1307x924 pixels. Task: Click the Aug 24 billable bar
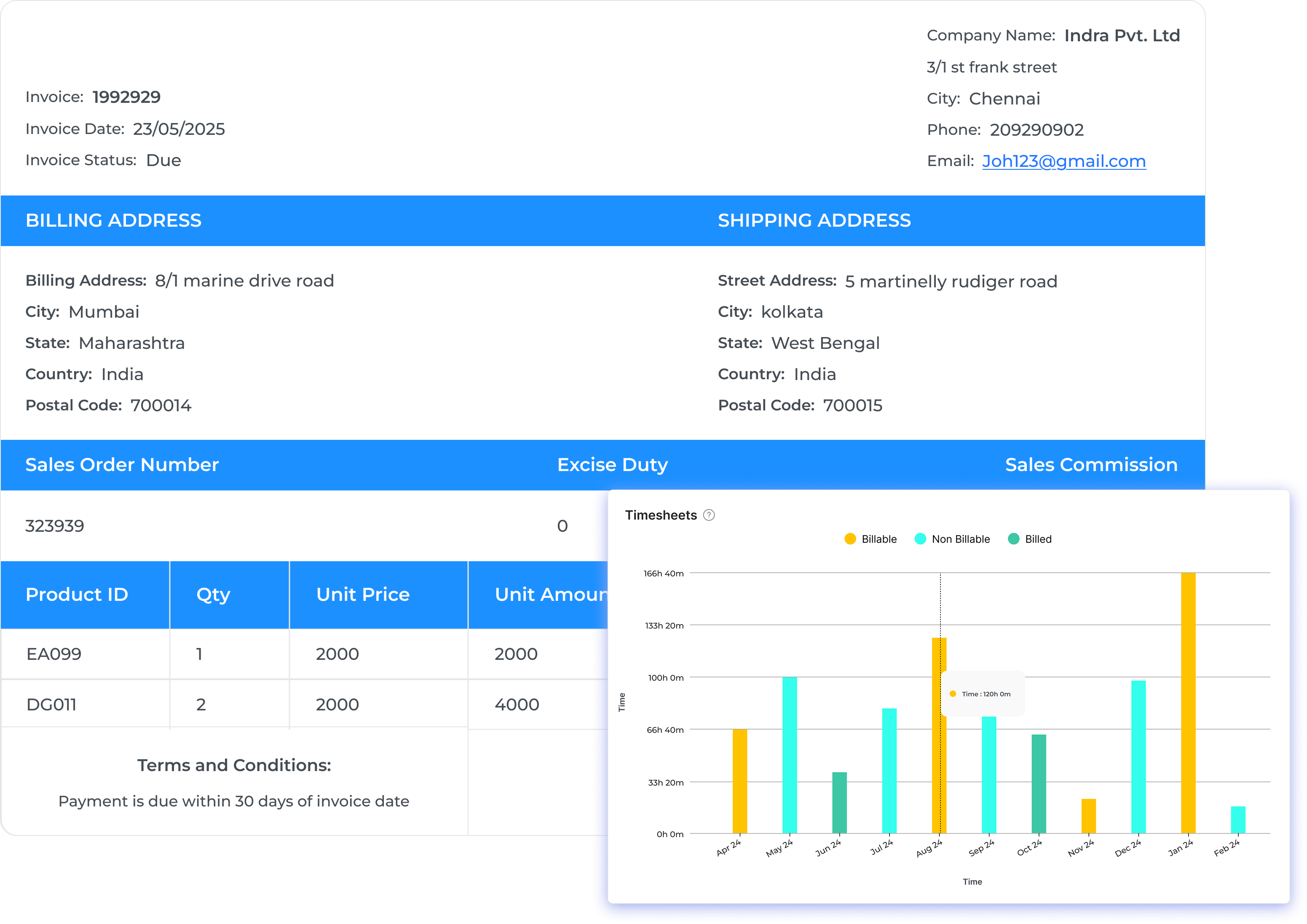click(939, 736)
